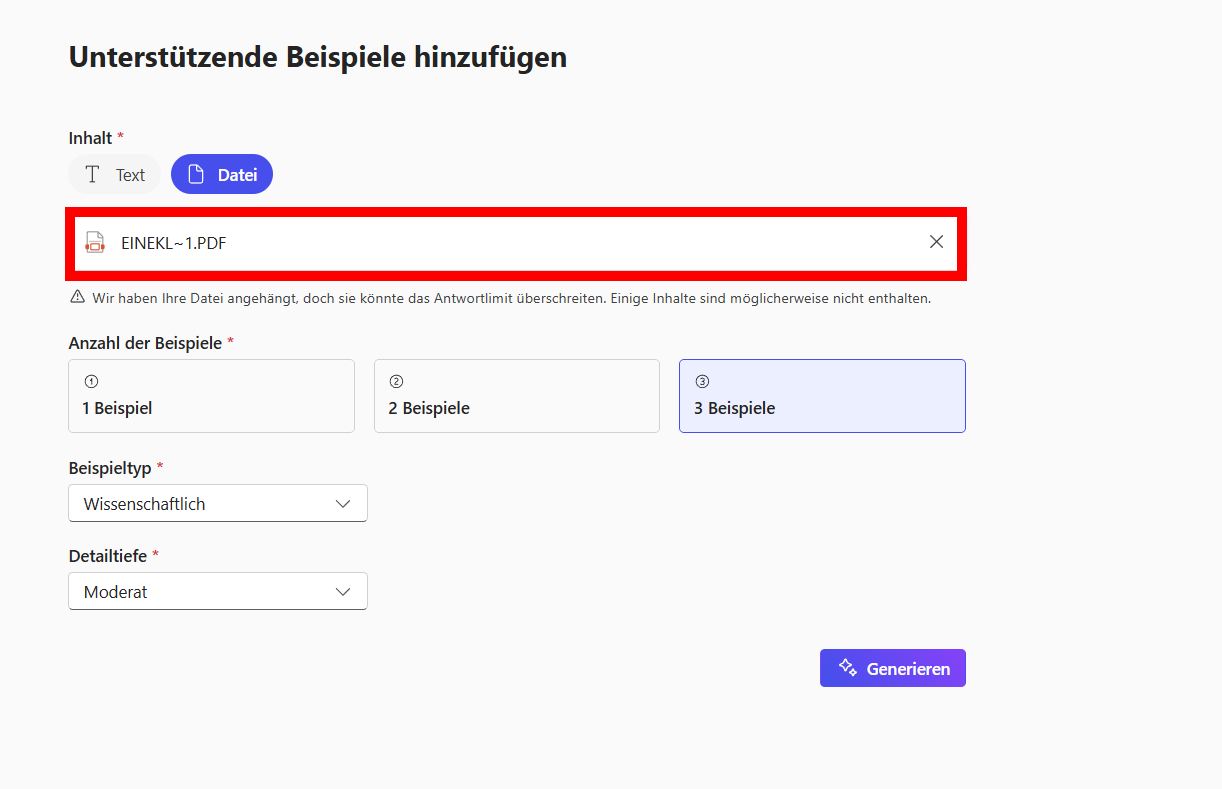Switch to the Text content tab
This screenshot has height=789, width=1222.
click(x=115, y=175)
